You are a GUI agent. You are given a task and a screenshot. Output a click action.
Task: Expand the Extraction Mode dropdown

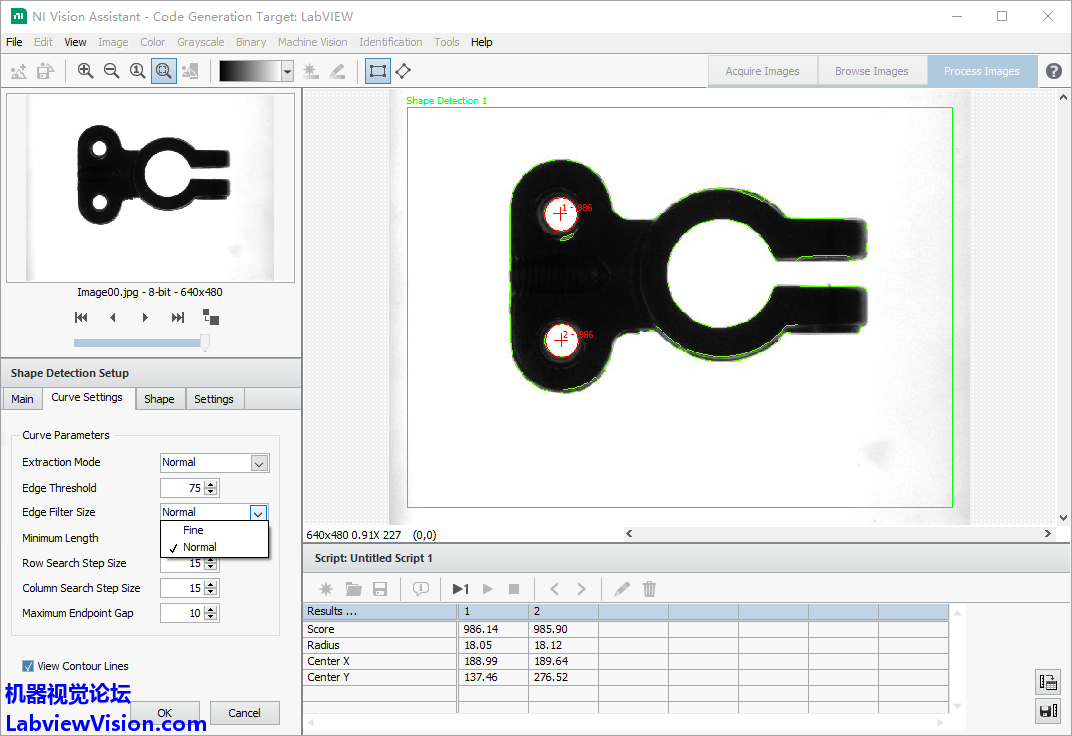click(259, 463)
